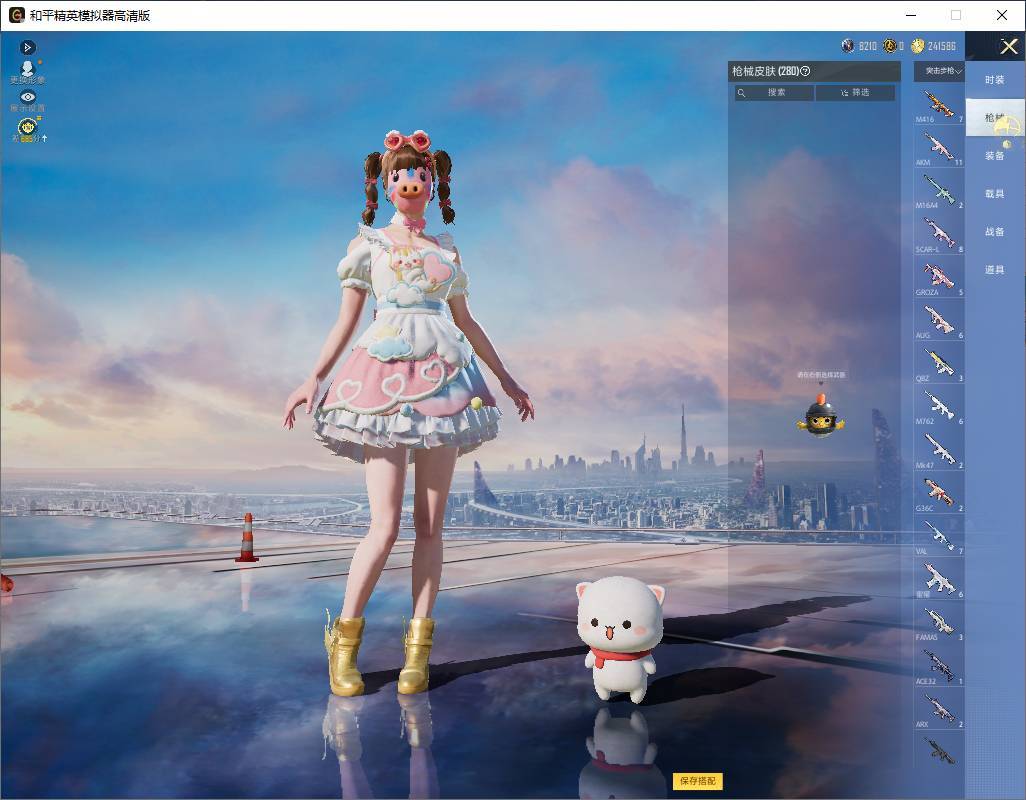
Task: Select the VAL weapon entry
Action: (x=939, y=536)
